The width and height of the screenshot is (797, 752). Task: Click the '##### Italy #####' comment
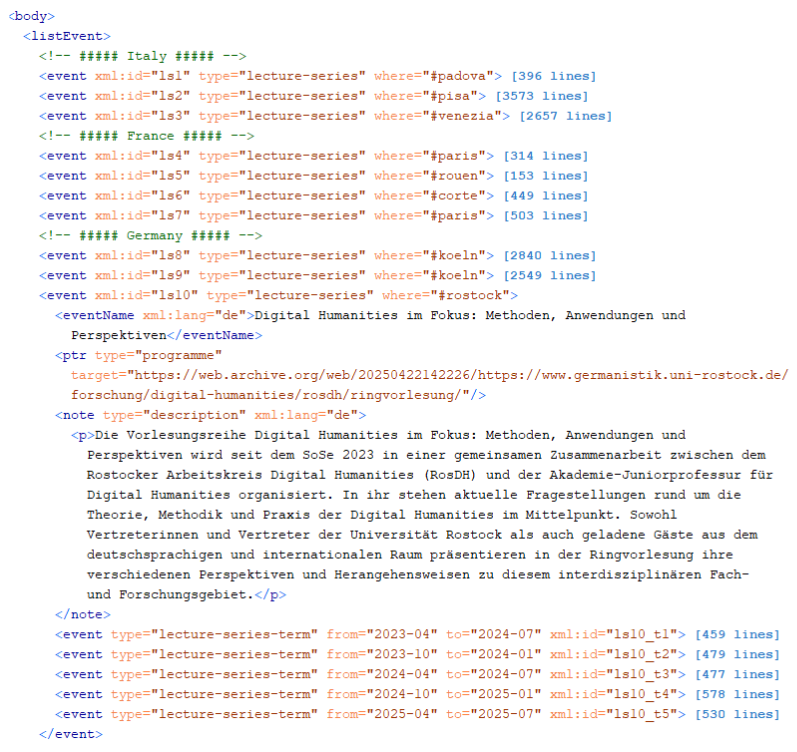(x=143, y=56)
